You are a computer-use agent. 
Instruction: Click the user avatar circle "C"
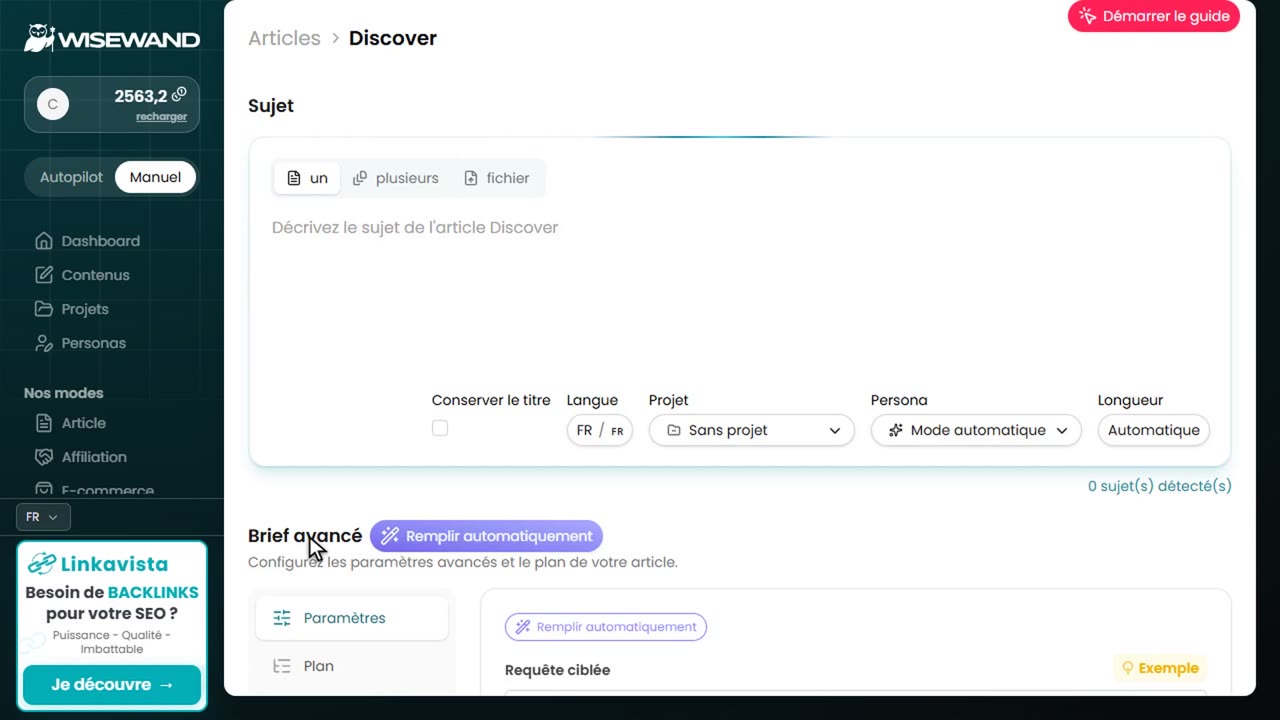tap(53, 104)
